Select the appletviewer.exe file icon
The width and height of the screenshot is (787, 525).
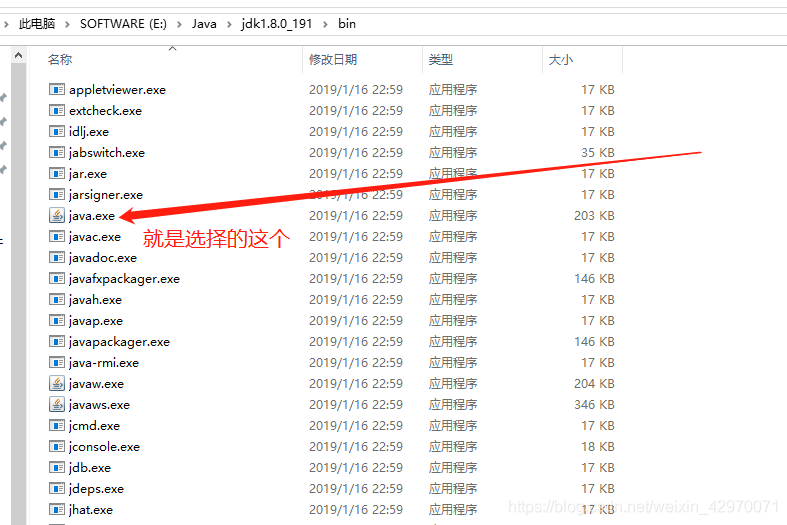(x=57, y=89)
